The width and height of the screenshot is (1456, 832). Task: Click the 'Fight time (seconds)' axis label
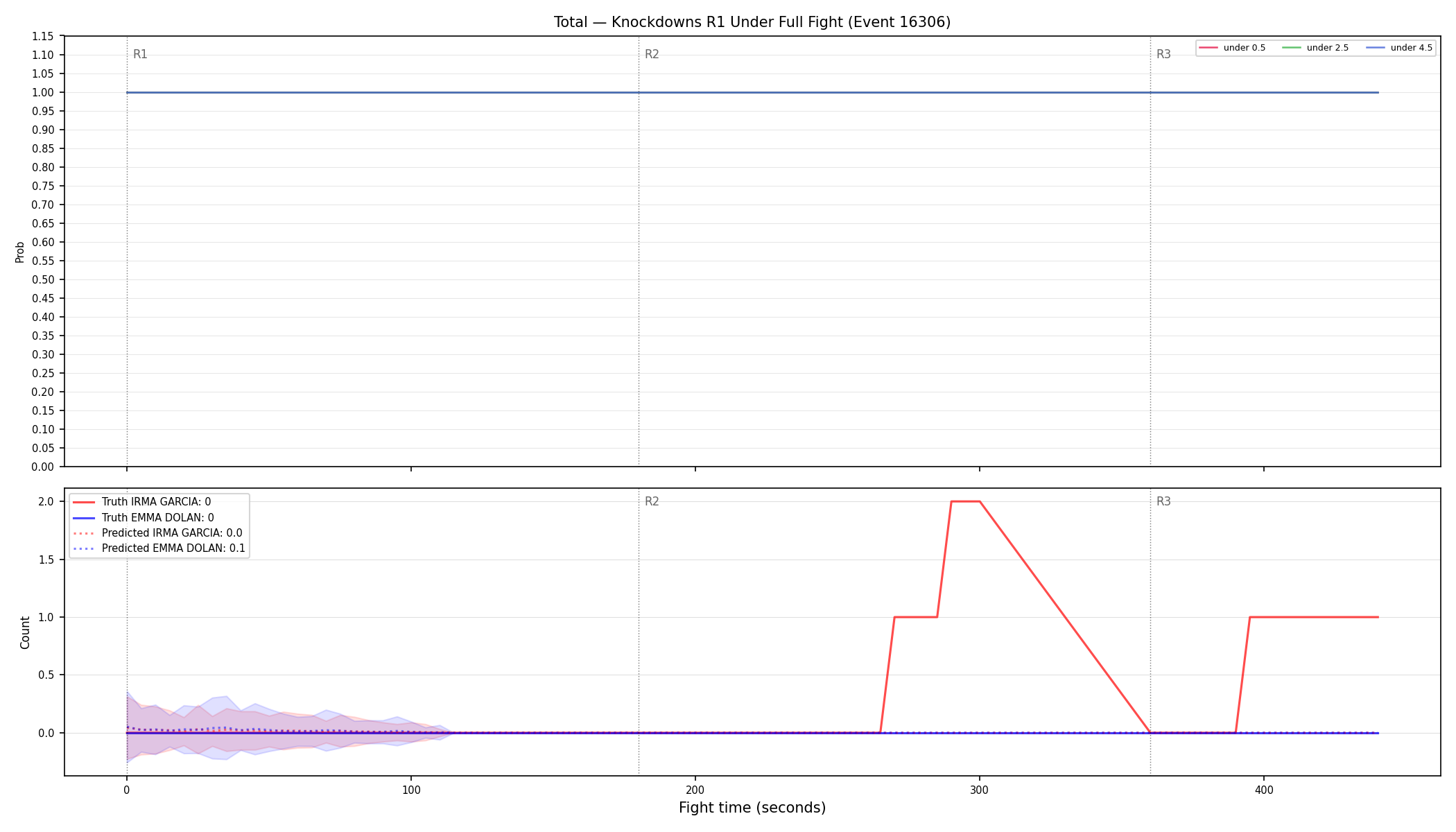pos(752,808)
